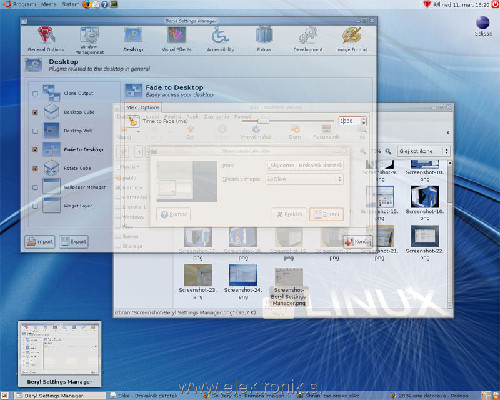Click the file browser vertical scrollbar
The image size is (500, 400).
click(450, 234)
